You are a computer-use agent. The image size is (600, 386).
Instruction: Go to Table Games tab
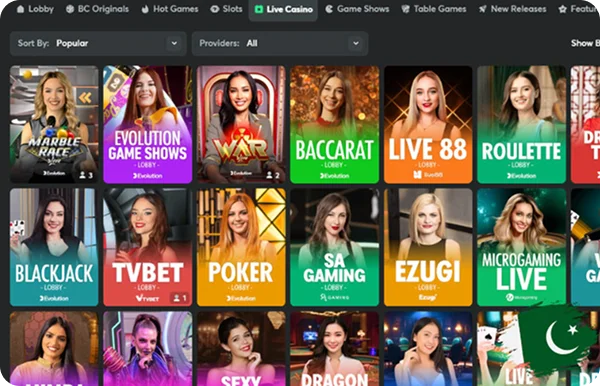click(434, 9)
